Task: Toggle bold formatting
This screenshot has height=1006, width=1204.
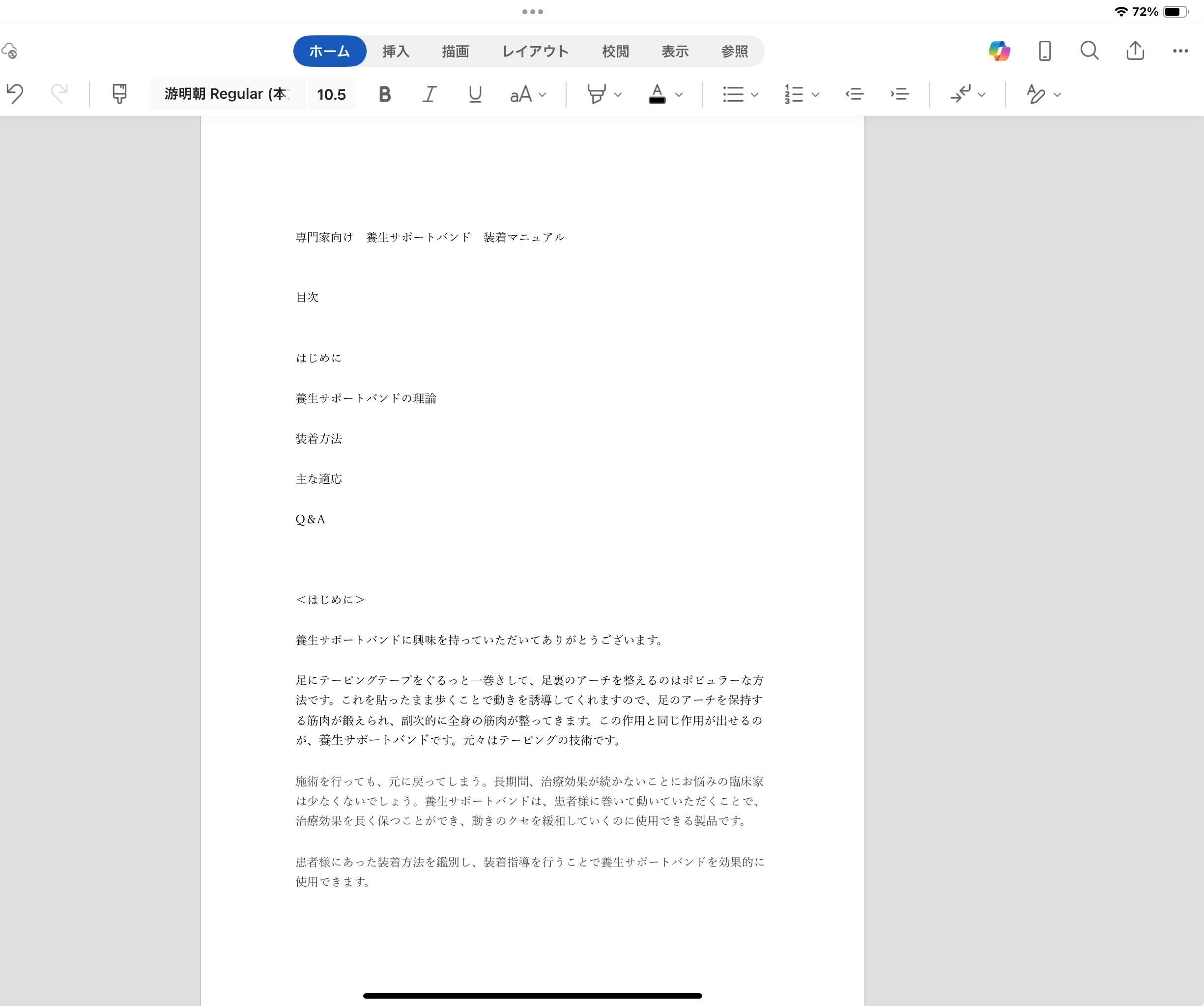Action: click(x=385, y=94)
